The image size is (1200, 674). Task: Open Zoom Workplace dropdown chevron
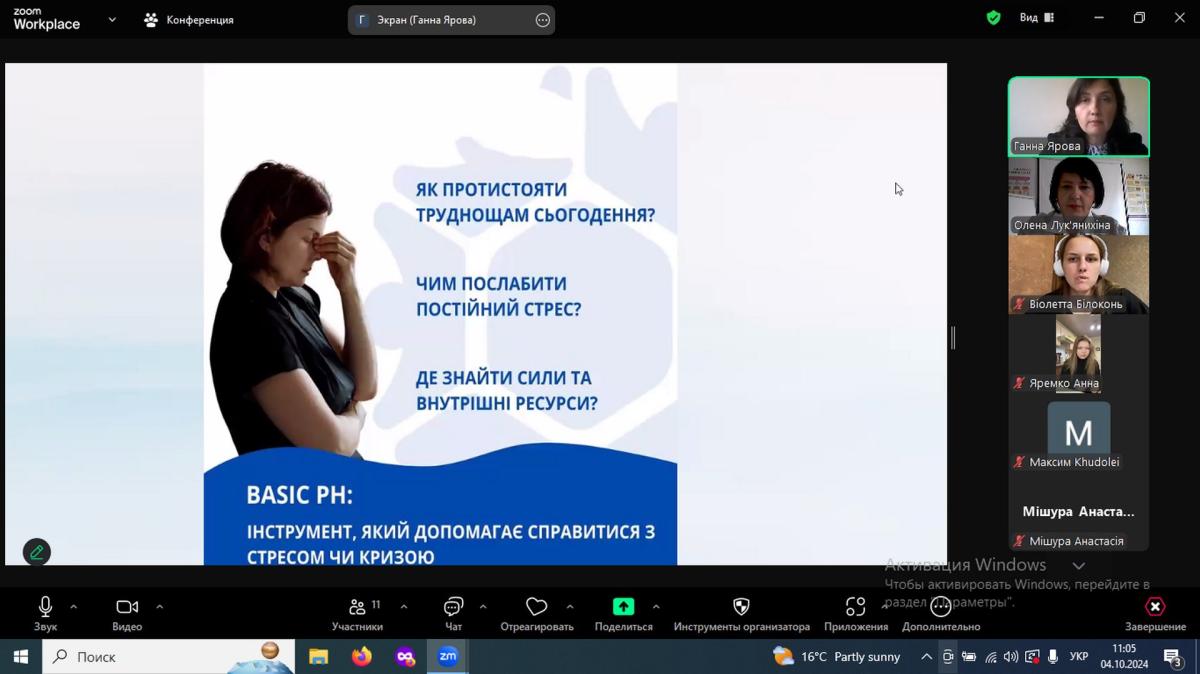(x=112, y=19)
